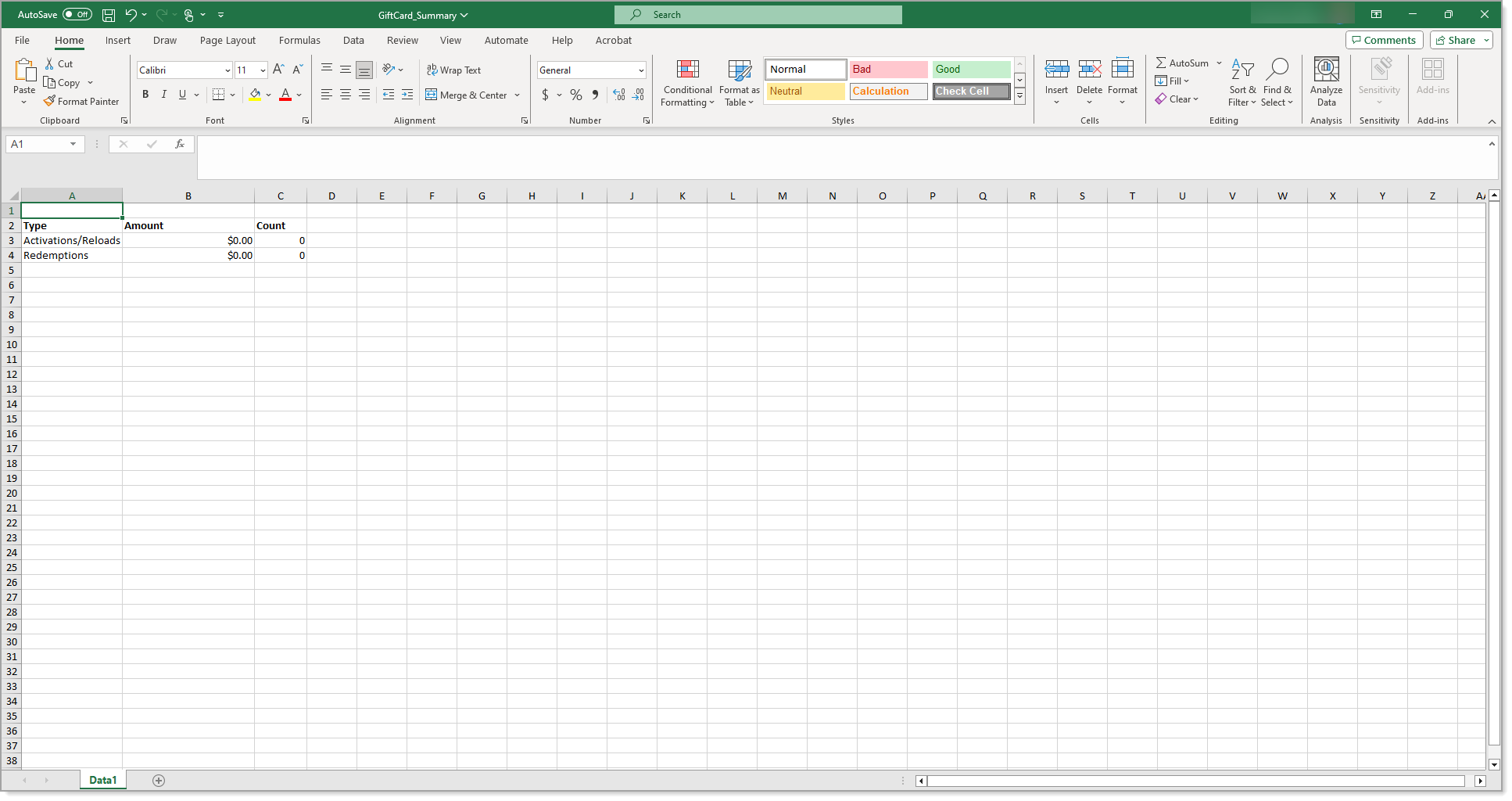Click the Comments button
The width and height of the screenshot is (1512, 801).
coord(1384,40)
